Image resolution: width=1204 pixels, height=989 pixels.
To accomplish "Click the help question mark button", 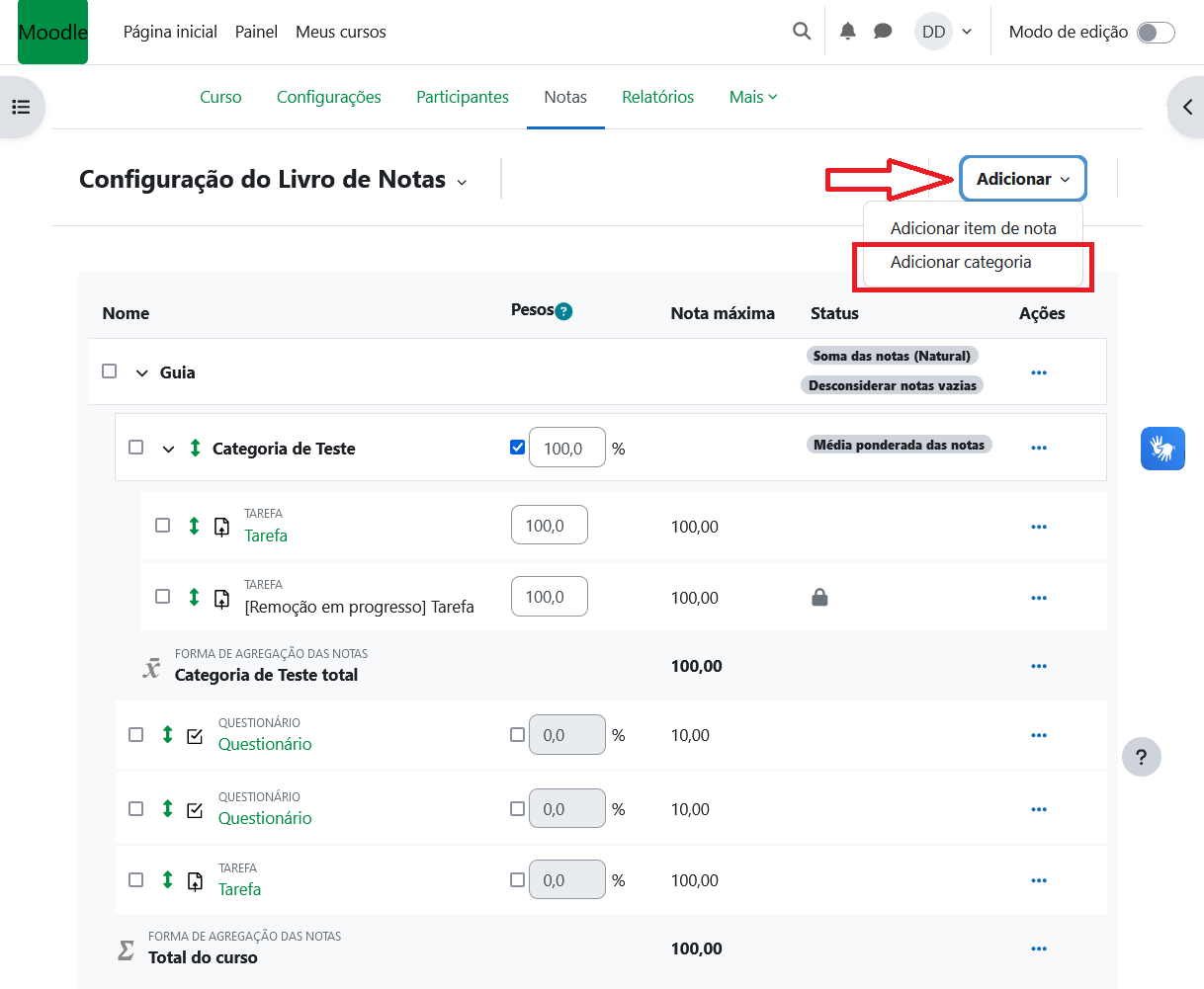I will coord(1141,758).
